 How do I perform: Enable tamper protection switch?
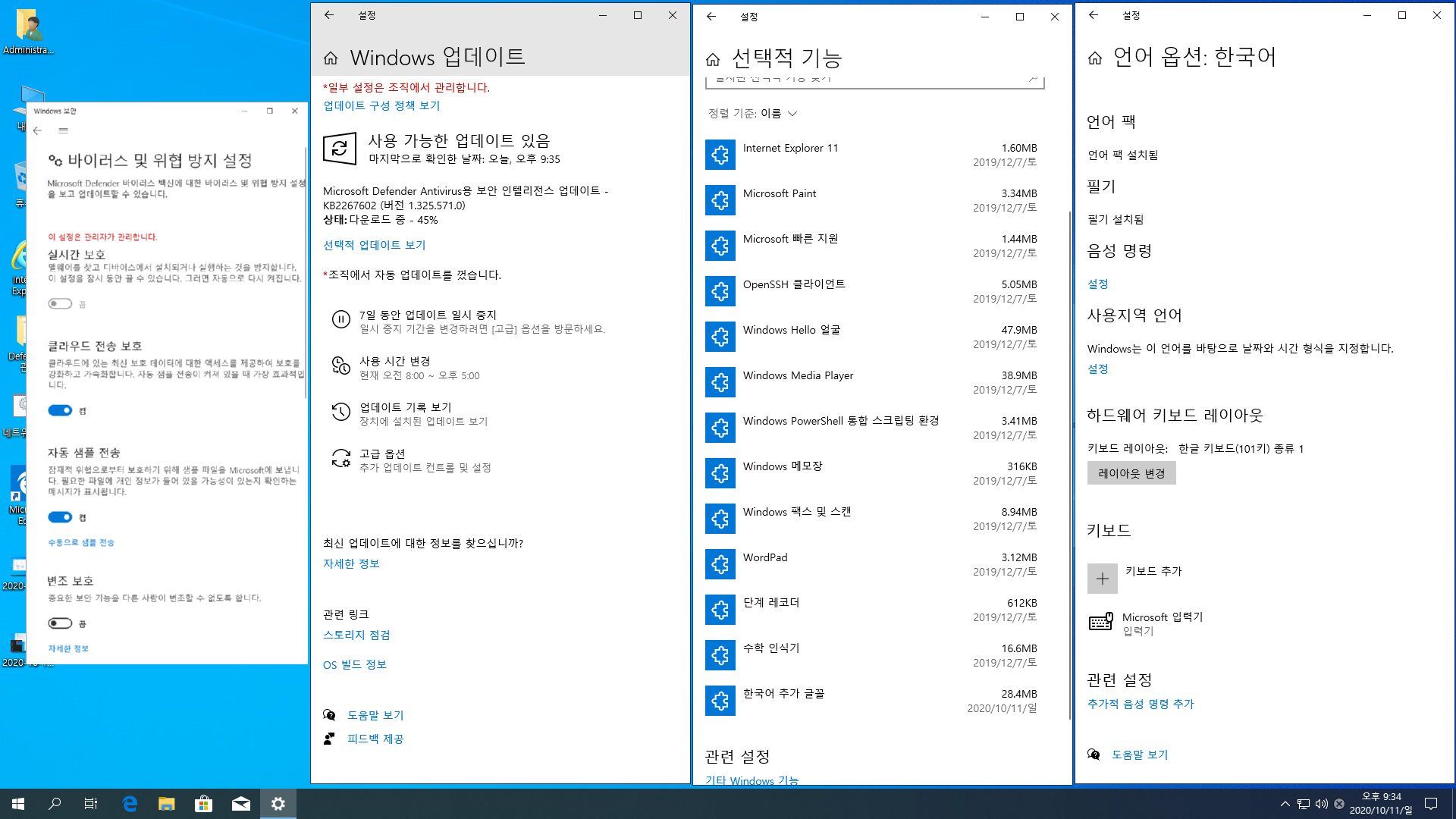click(60, 623)
